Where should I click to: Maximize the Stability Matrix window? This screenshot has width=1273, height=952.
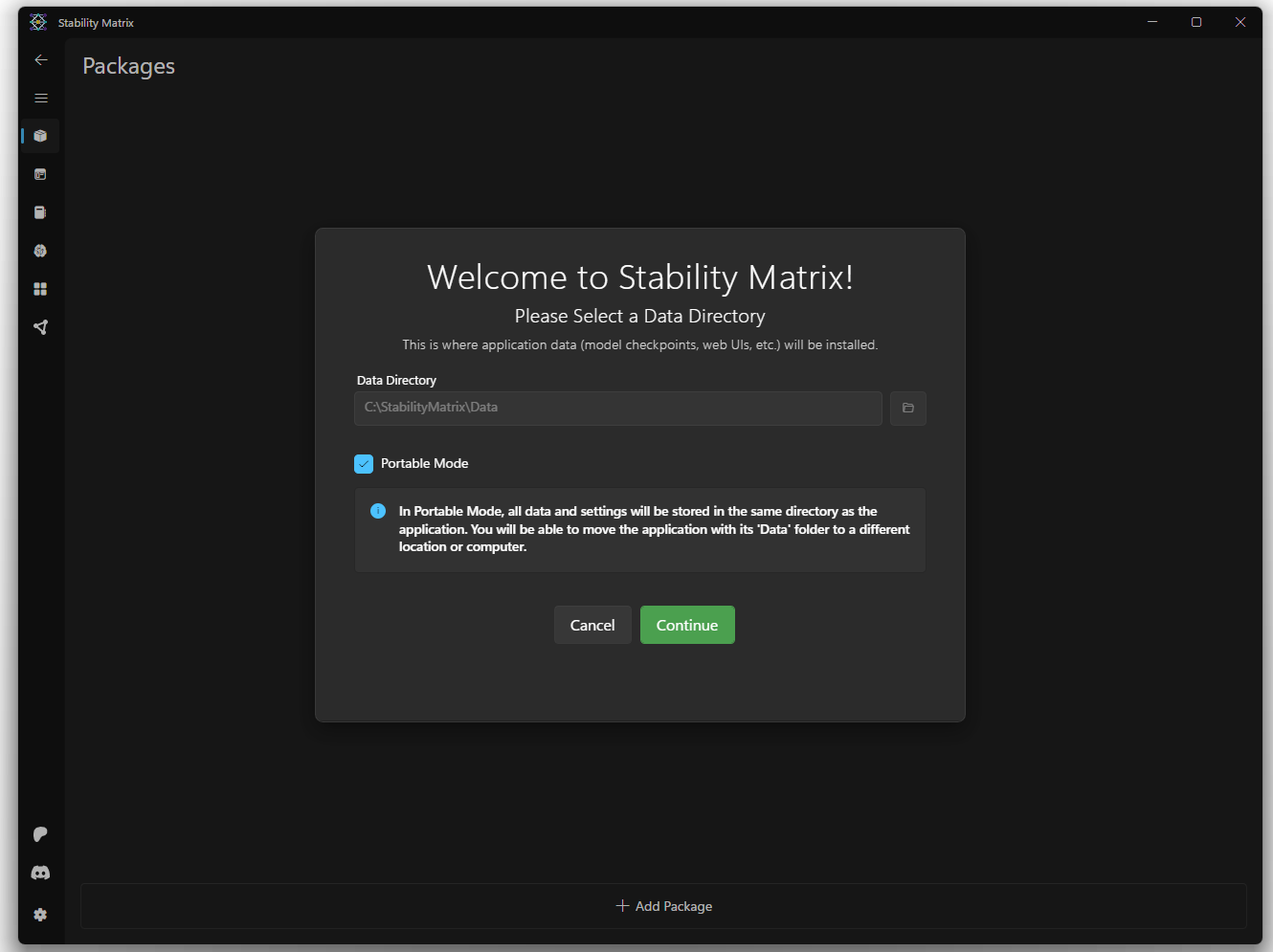1196,22
